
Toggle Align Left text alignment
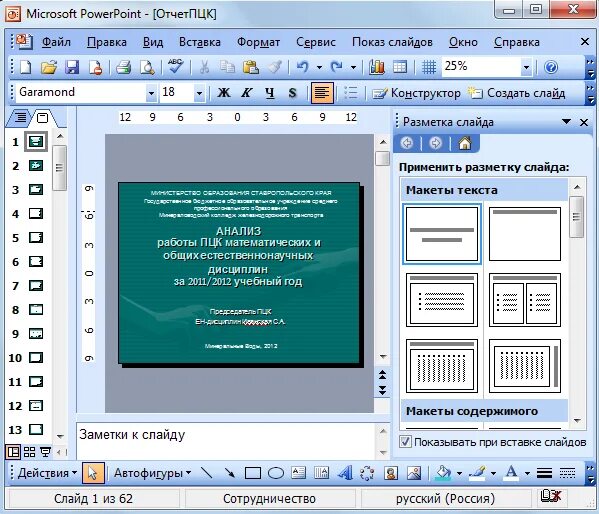pos(322,93)
